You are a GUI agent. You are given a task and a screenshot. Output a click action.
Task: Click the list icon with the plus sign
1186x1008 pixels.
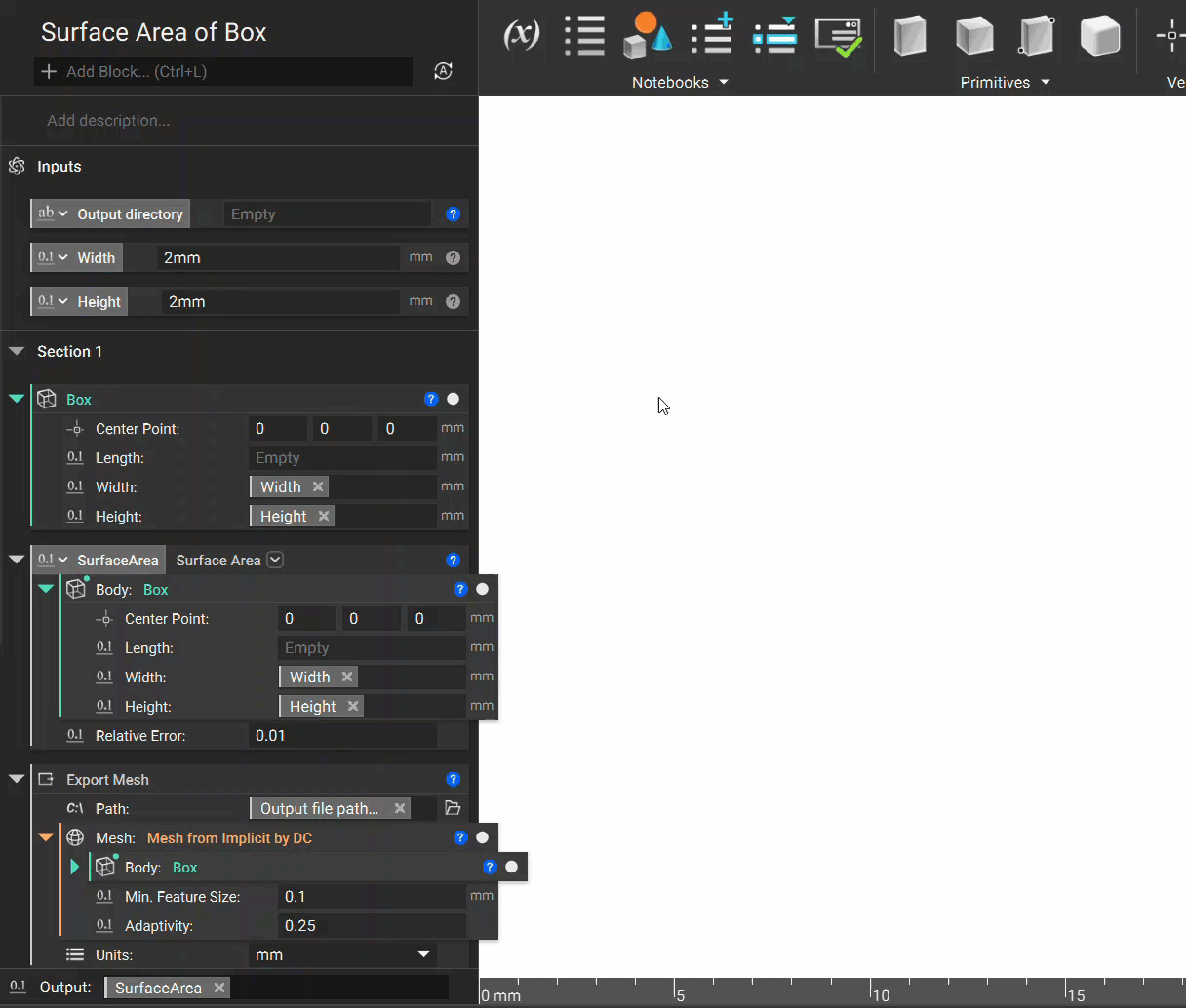(712, 34)
